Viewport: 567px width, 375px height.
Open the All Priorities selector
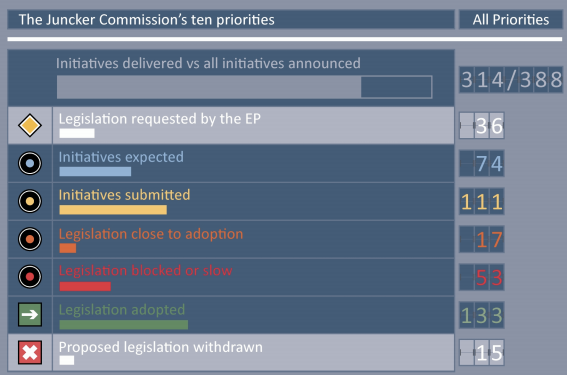click(511, 20)
